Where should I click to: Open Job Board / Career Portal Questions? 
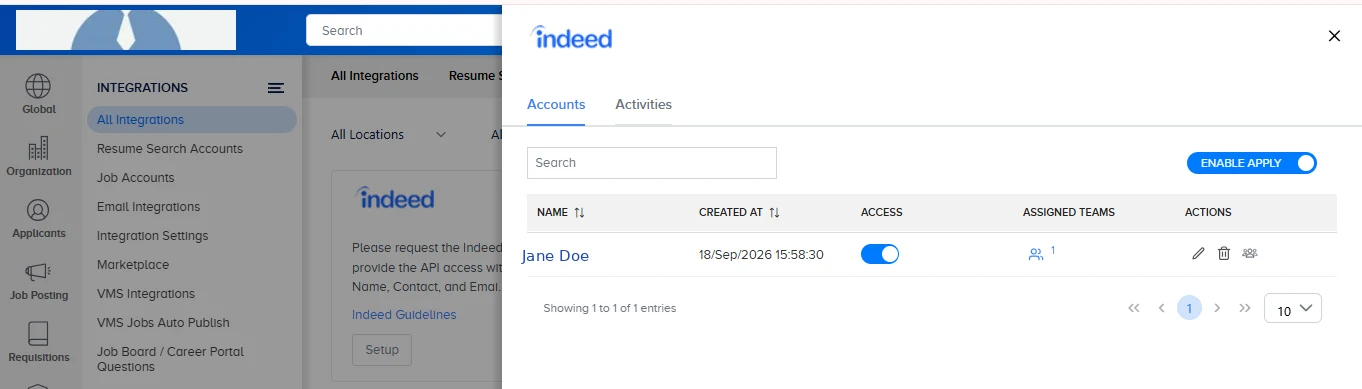pos(171,359)
